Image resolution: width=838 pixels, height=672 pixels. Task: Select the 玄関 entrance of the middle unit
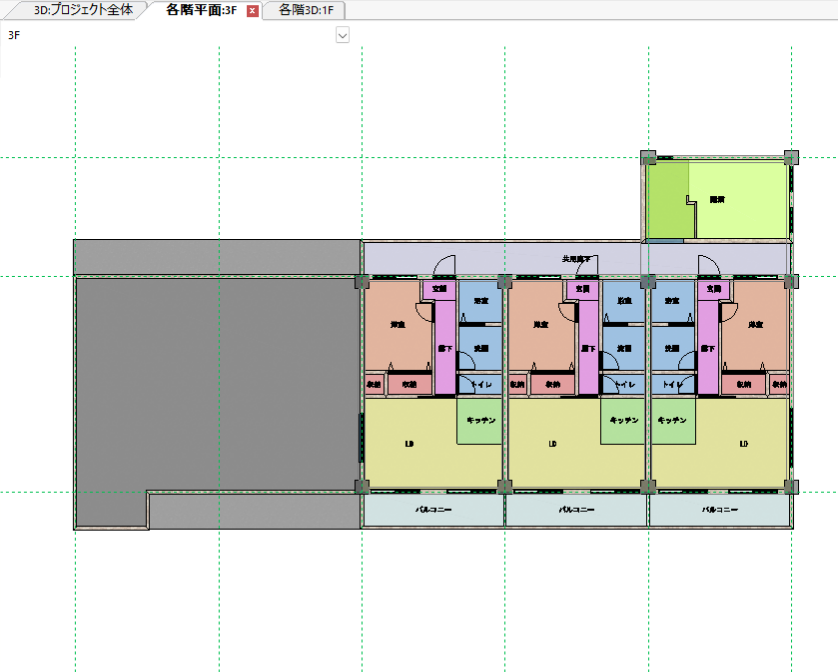pyautogui.click(x=582, y=289)
